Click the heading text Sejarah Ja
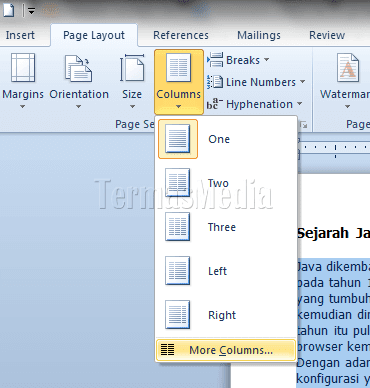370x388 pixels. point(333,233)
